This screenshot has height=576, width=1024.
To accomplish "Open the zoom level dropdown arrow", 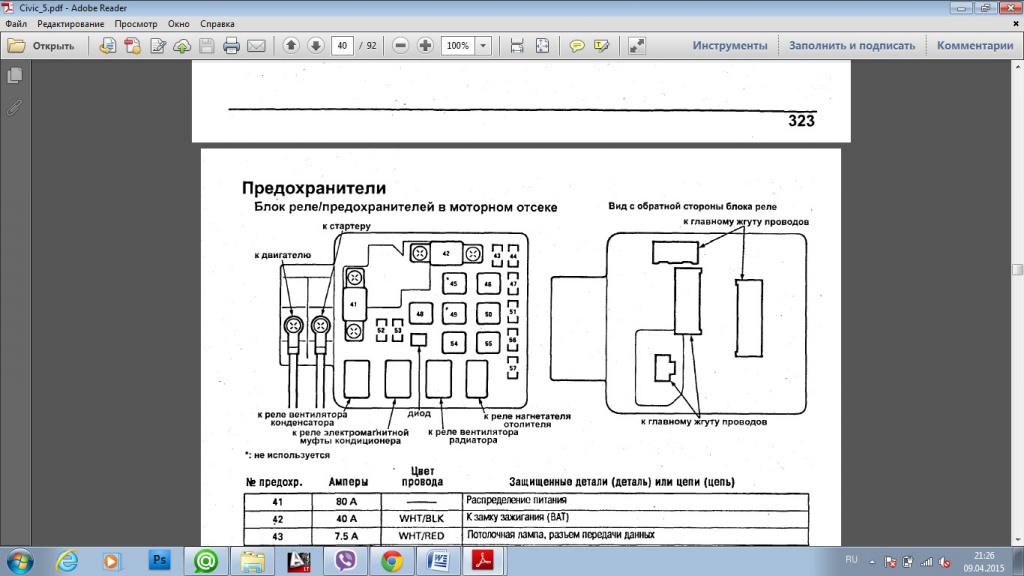I will click(484, 46).
